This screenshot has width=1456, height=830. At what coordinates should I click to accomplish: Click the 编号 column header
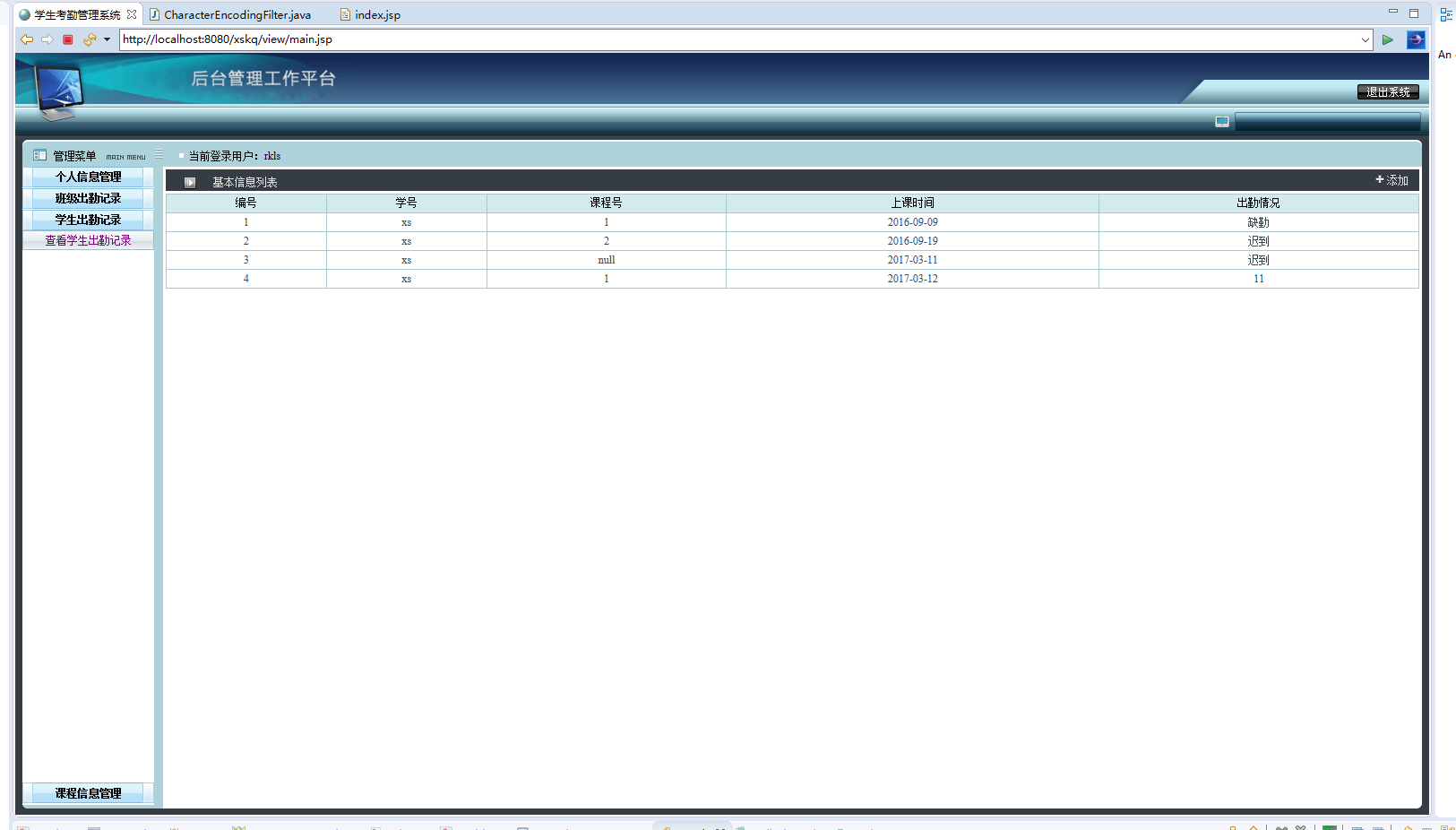(246, 203)
